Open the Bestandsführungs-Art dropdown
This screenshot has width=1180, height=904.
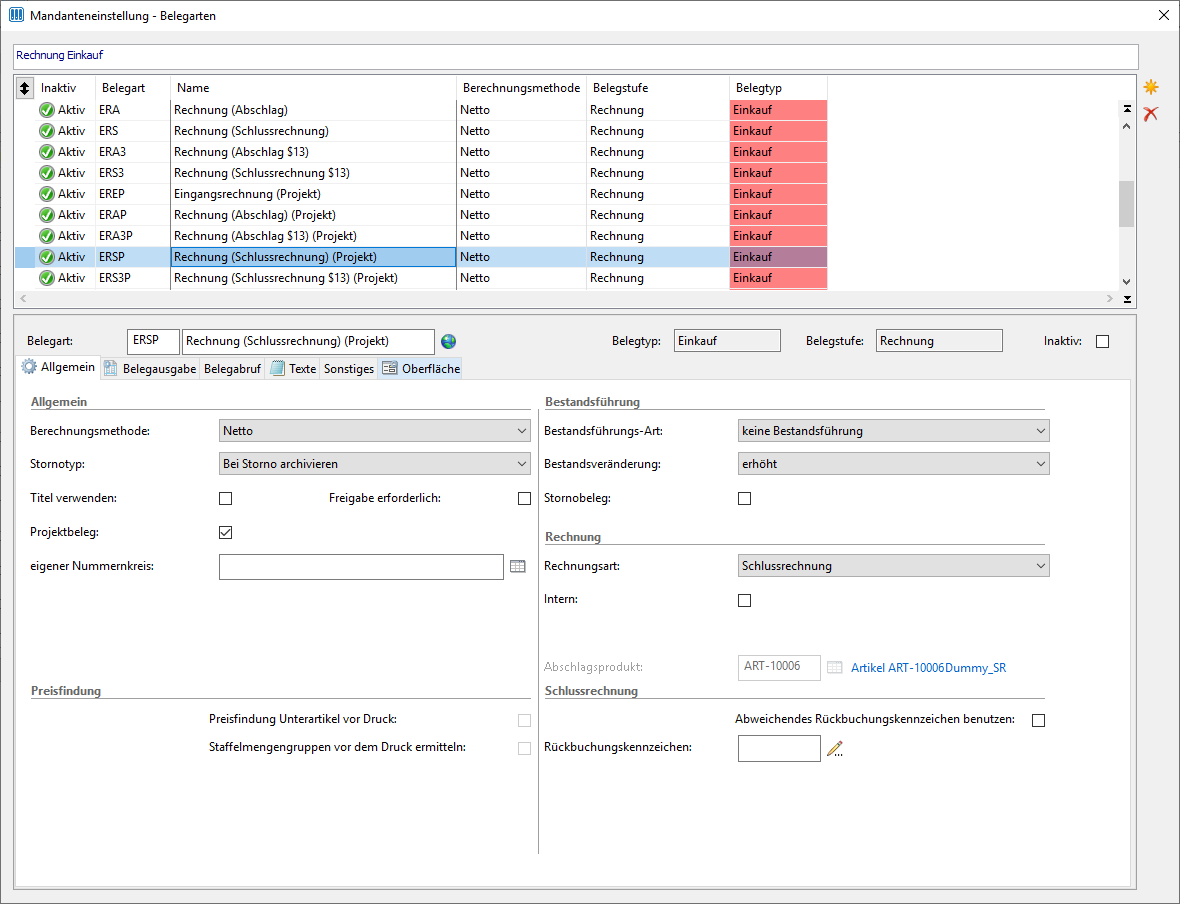894,431
